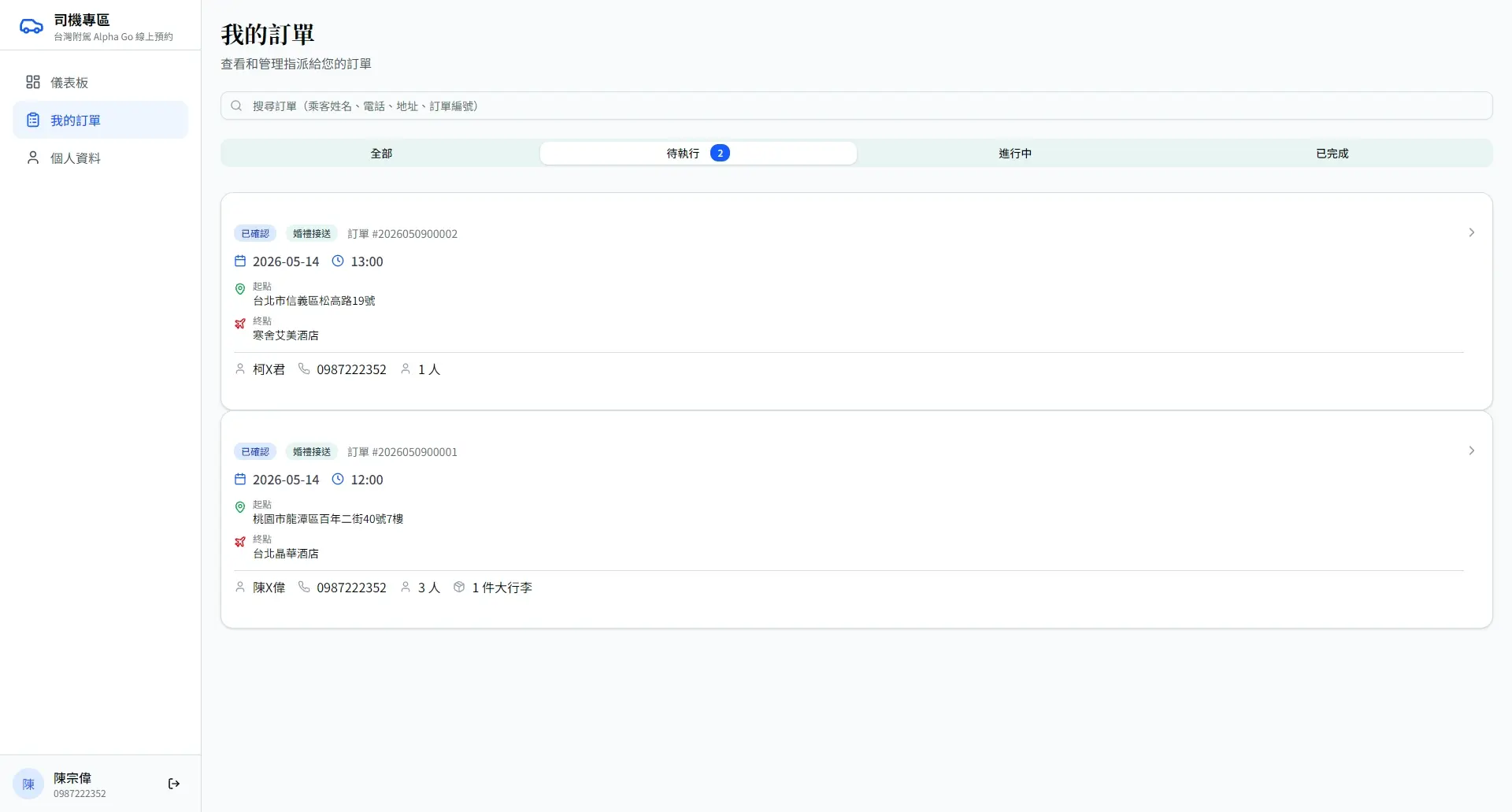Open the 已完成 tab
This screenshot has height=812, width=1512.
(1332, 153)
